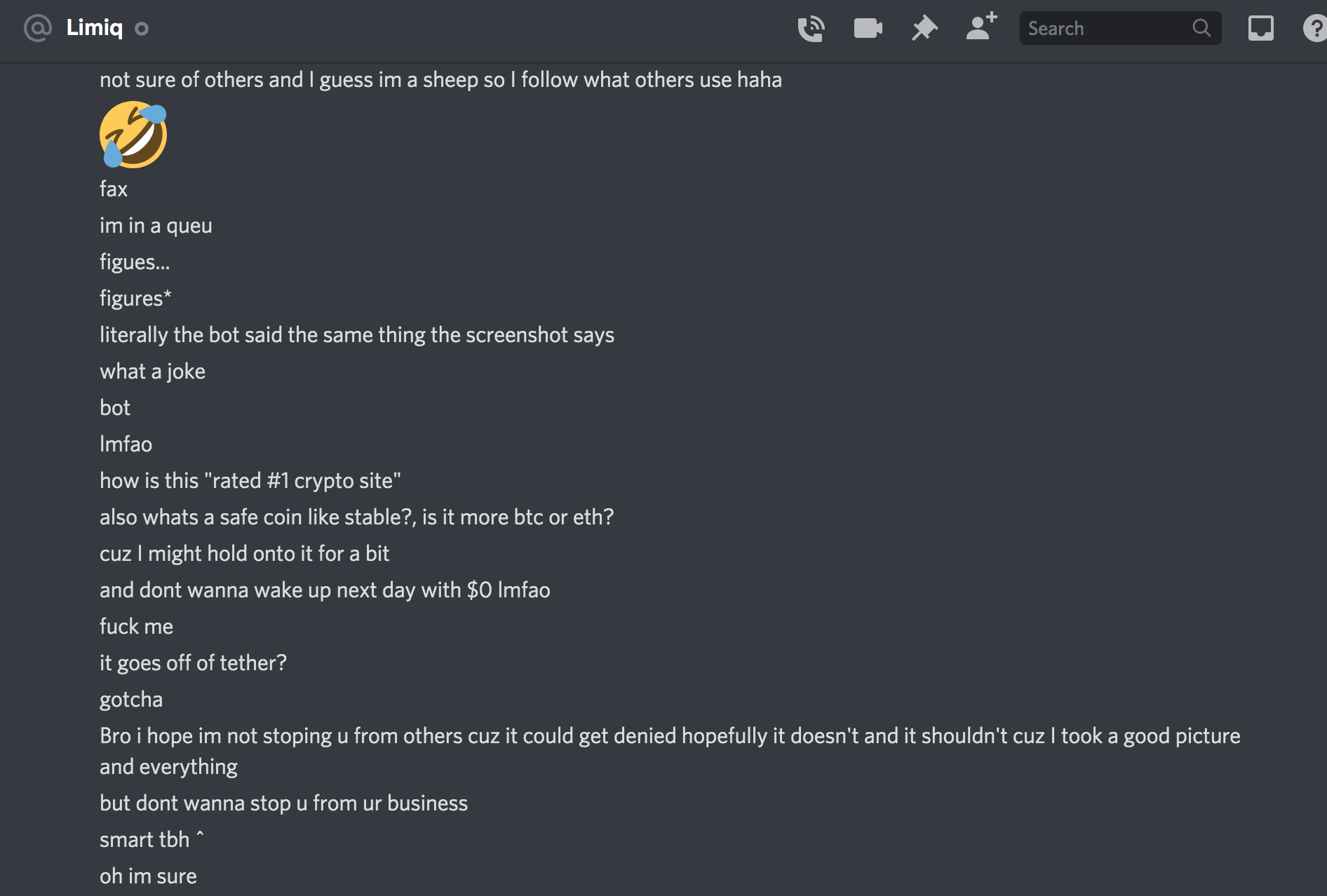This screenshot has height=896, width=1327.
Task: Click the @ direct message icon
Action: point(38,28)
